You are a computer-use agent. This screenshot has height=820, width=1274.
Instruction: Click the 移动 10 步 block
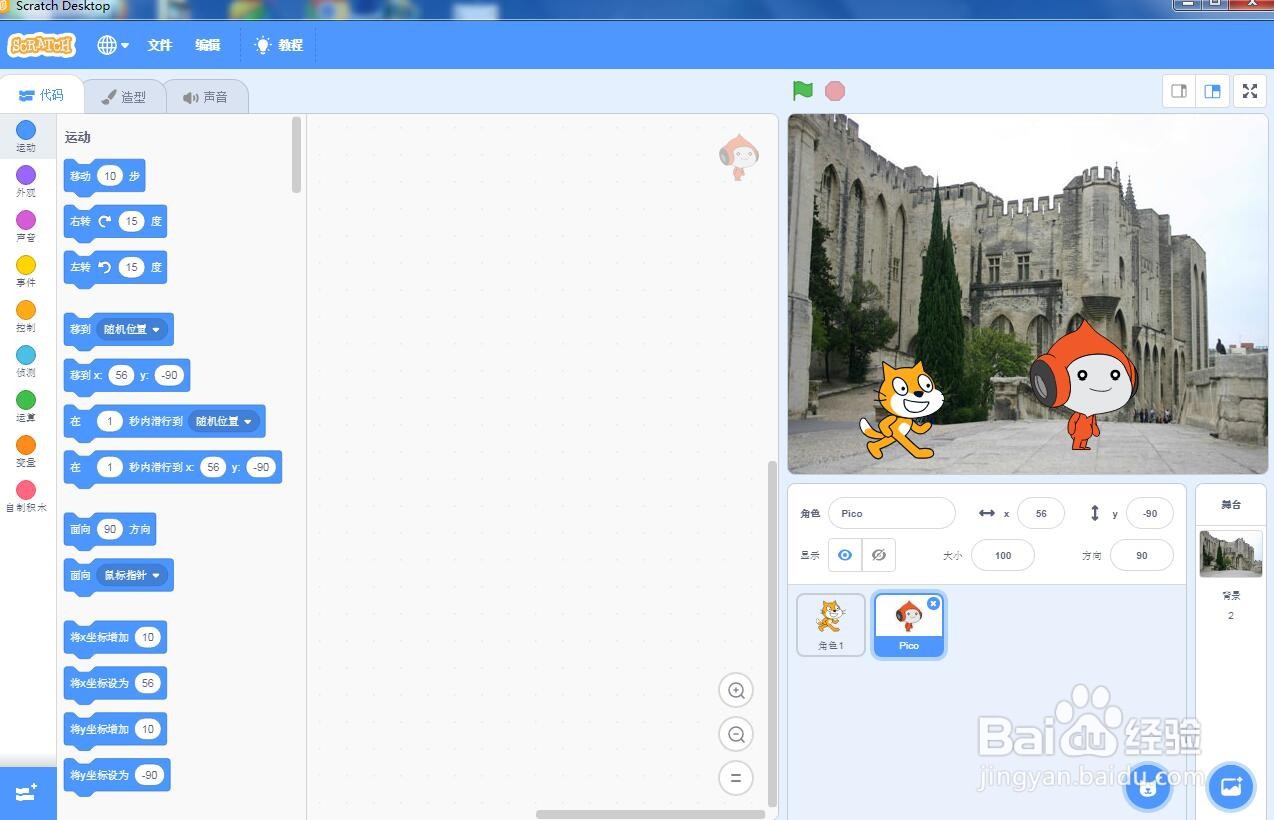tap(104, 176)
